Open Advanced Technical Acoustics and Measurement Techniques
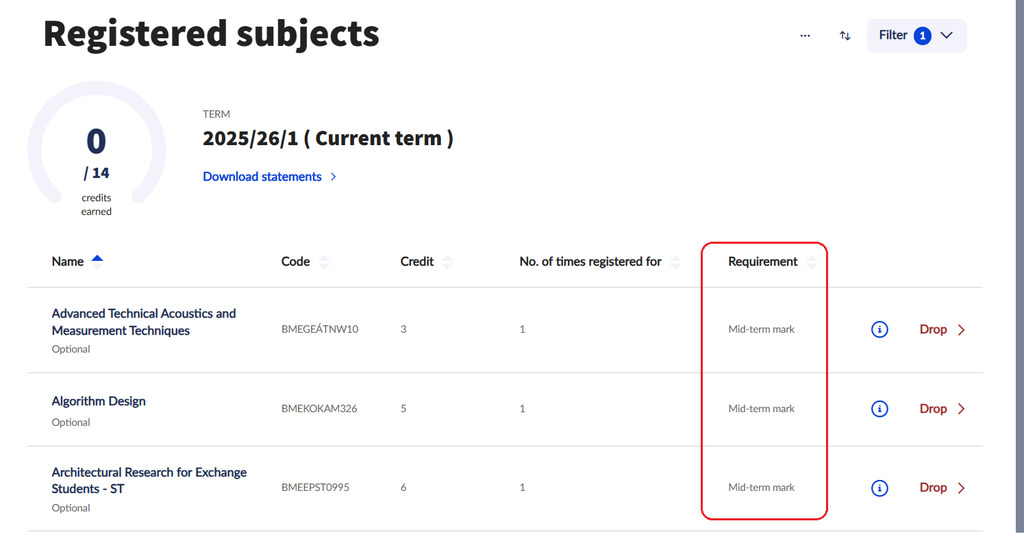This screenshot has width=1024, height=545. (x=143, y=322)
